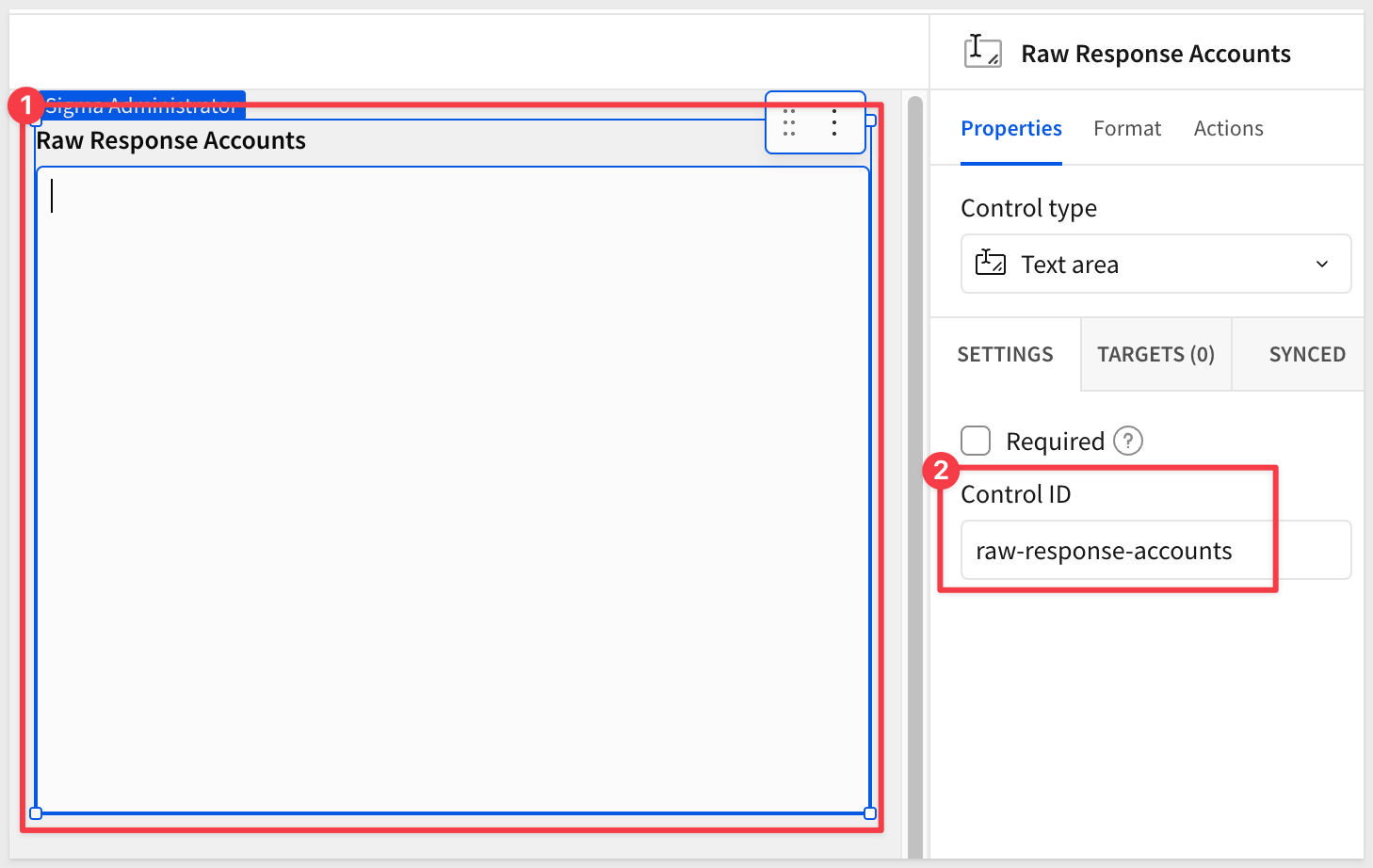Enable the Required checkbox
The image size is (1373, 868).
976,441
